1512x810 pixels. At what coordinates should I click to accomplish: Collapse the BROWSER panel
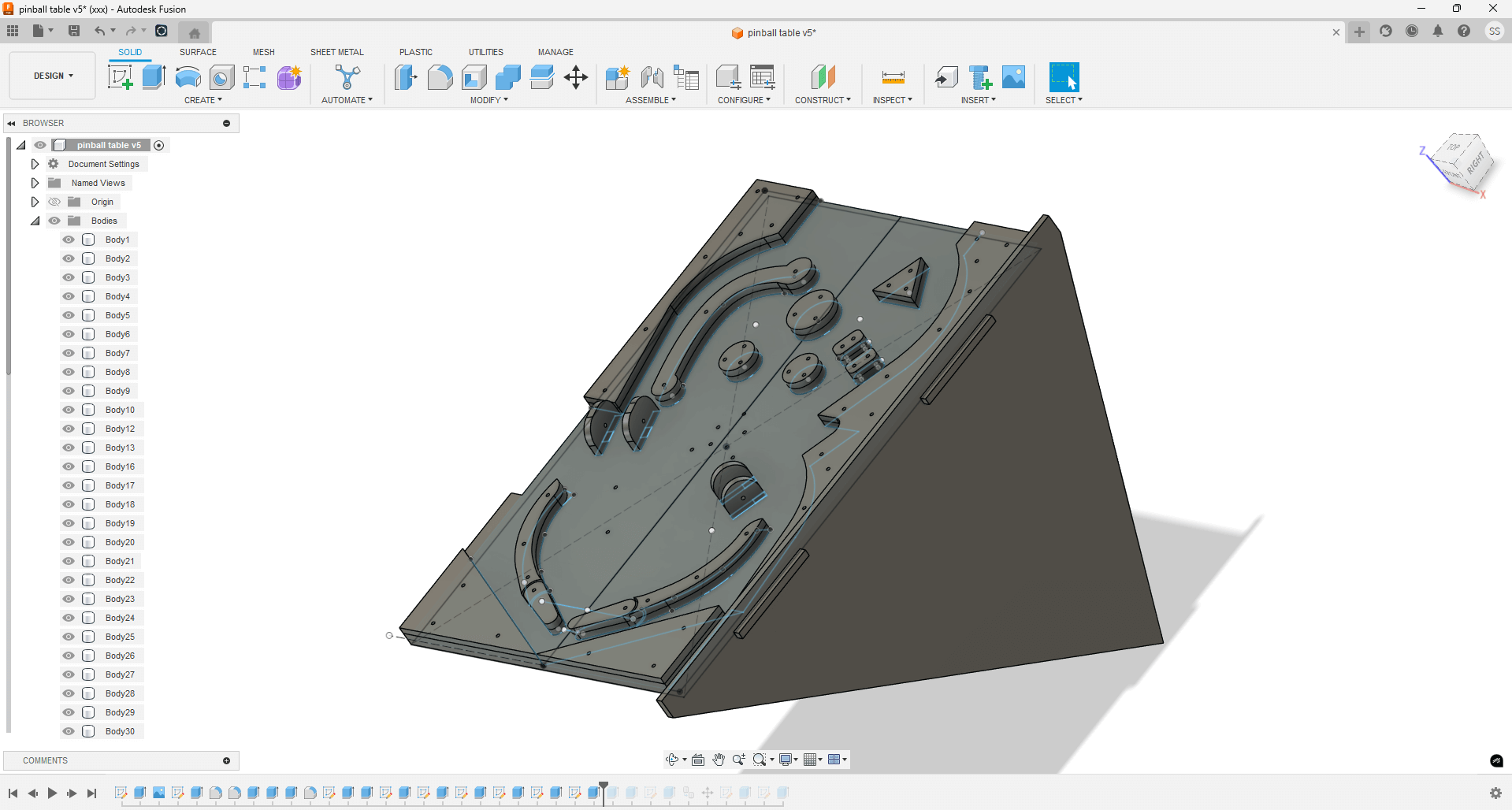[x=11, y=123]
